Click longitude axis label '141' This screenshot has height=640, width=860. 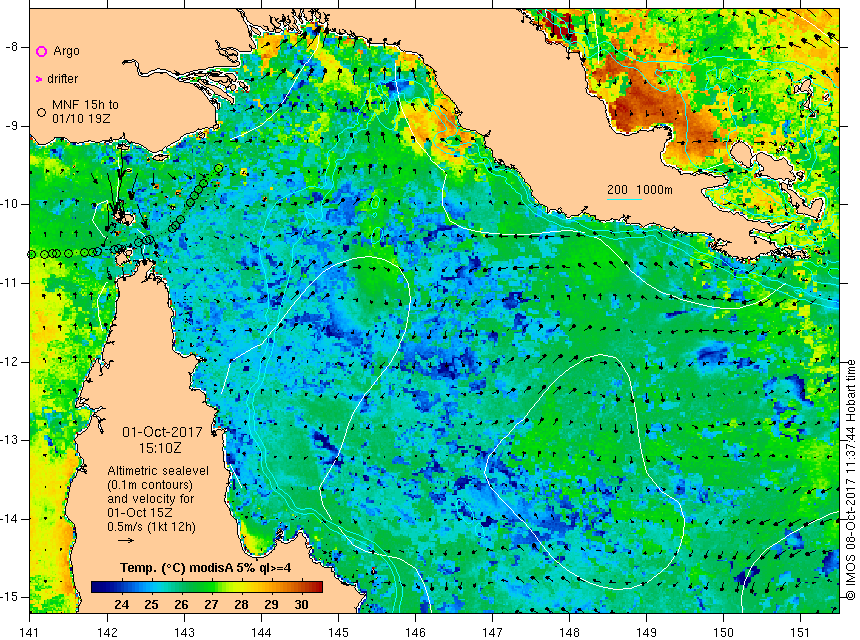pos(30,632)
